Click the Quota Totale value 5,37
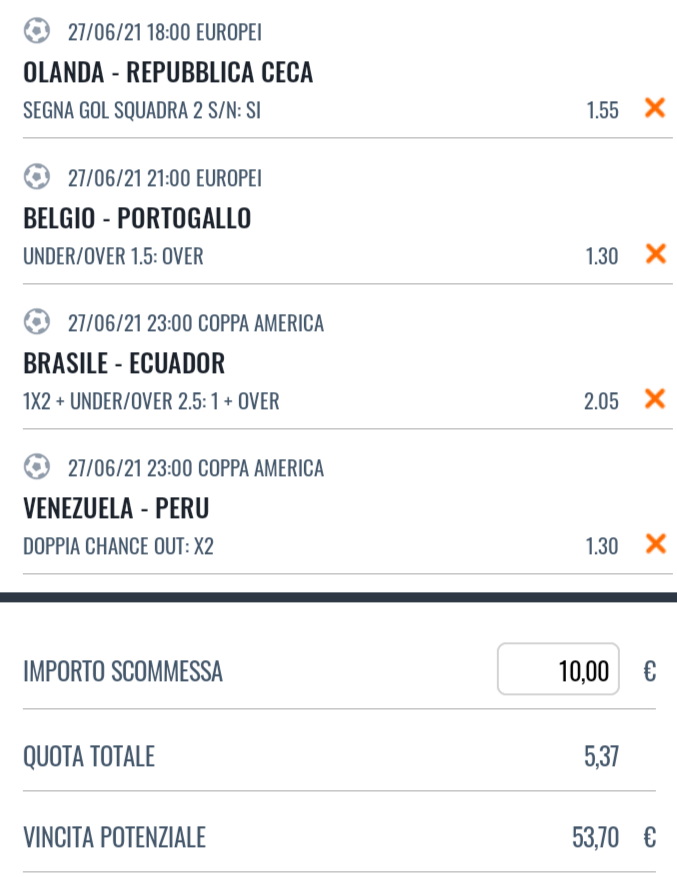Viewport: 677px width, 877px height. tap(601, 756)
